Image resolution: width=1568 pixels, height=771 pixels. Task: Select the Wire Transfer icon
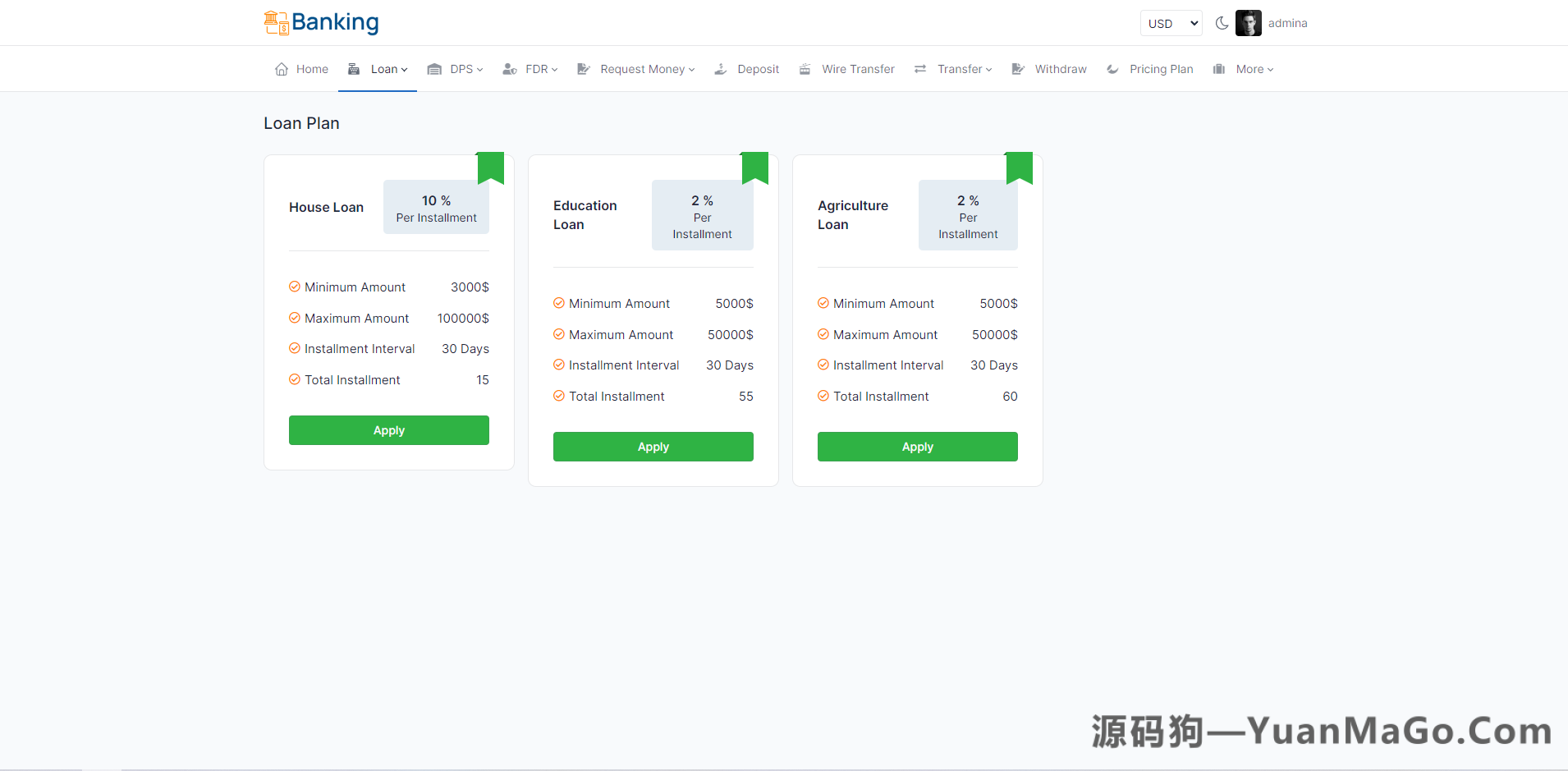coord(804,69)
